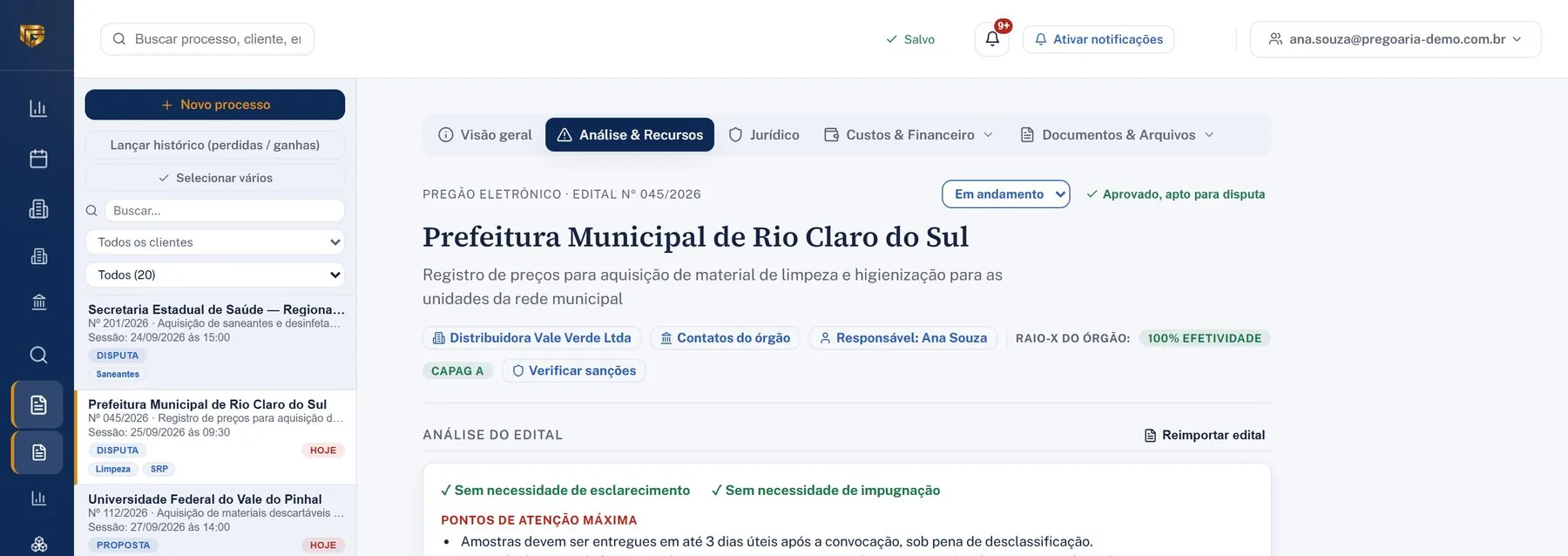
Task: Click the Limpeza tag
Action: (x=113, y=470)
